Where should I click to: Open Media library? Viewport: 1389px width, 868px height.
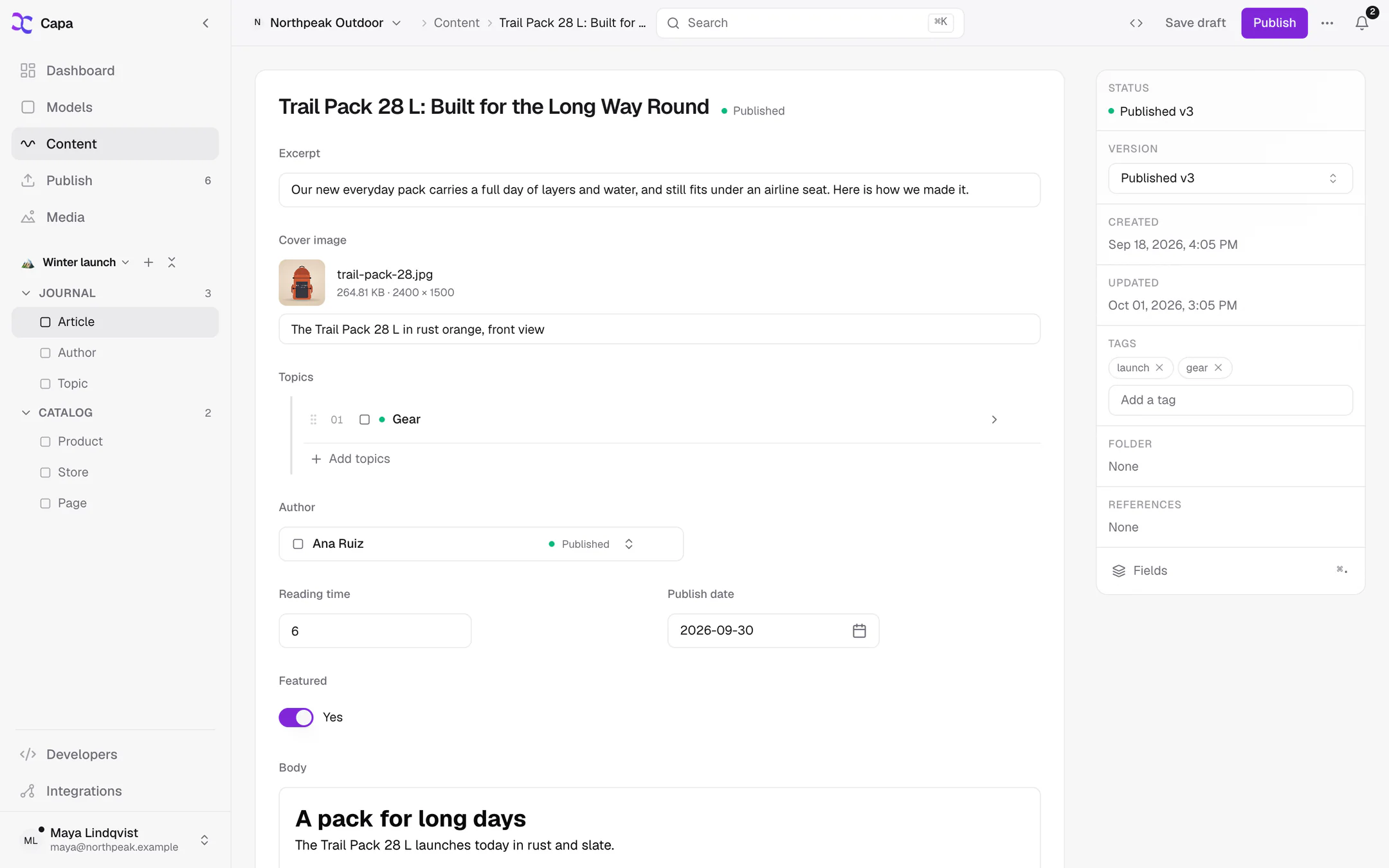115,217
